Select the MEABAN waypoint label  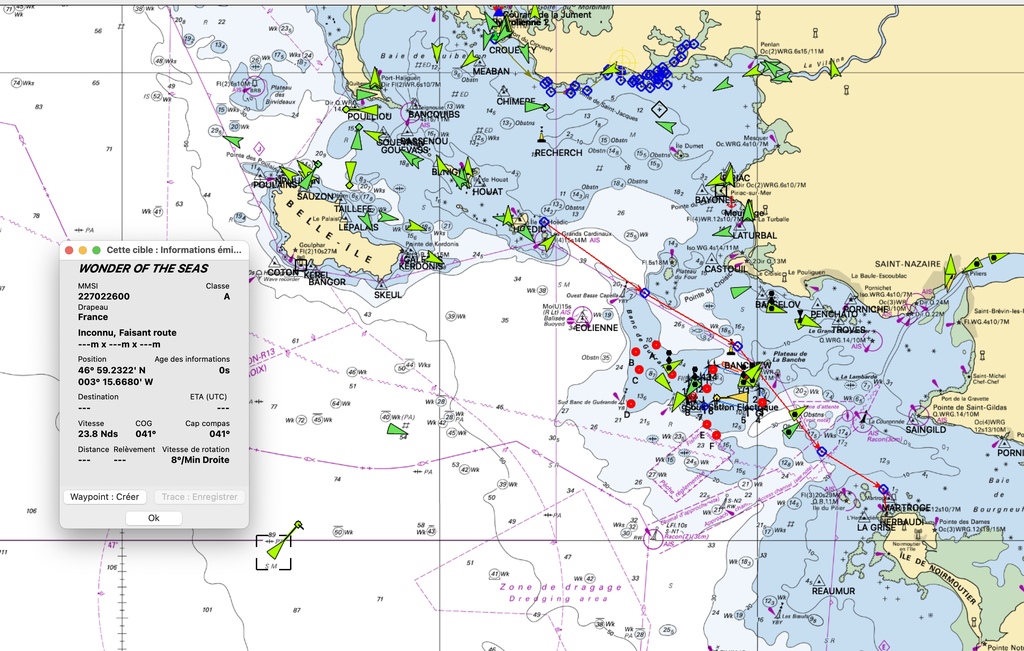pos(491,71)
